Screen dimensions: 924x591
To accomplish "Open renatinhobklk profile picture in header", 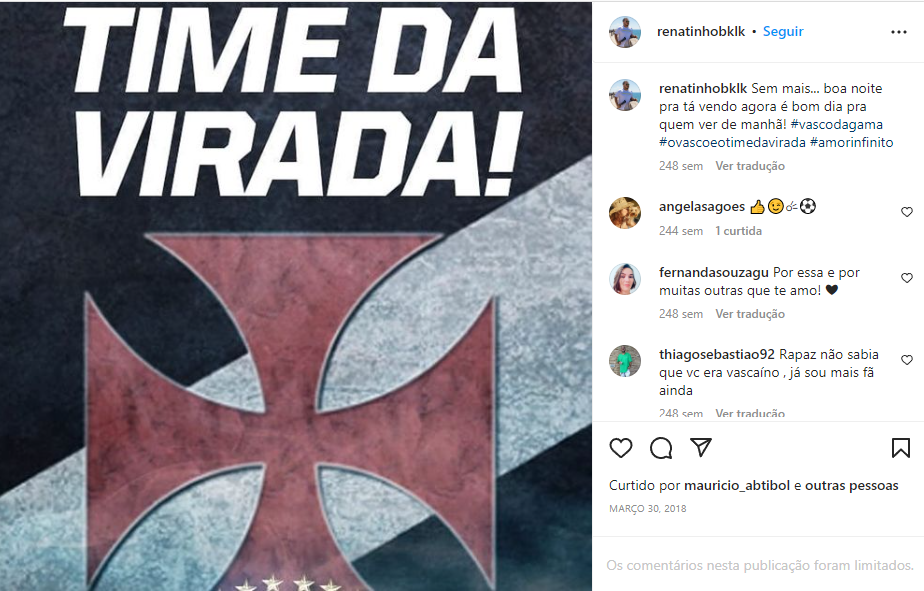I will coord(625,32).
